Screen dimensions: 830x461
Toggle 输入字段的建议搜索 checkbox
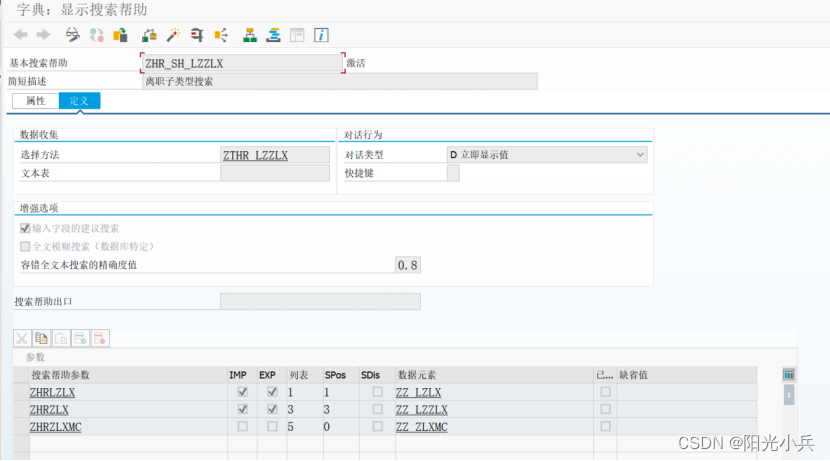tap(25, 228)
